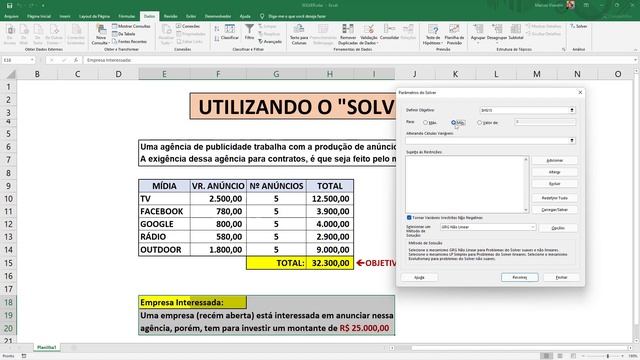The image size is (640, 360).
Task: Open Nova Consulta in the ribbon
Action: tap(100, 34)
